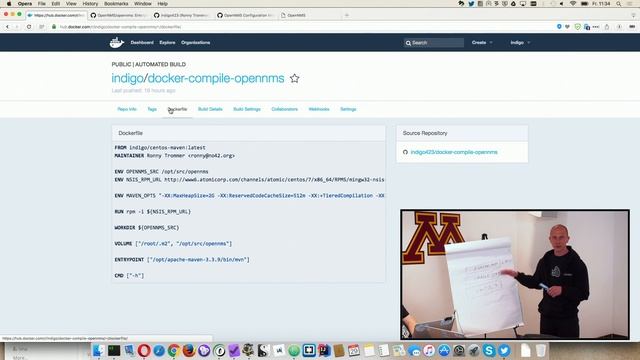Click the Explore link
The height and width of the screenshot is (360, 640).
[x=167, y=42]
